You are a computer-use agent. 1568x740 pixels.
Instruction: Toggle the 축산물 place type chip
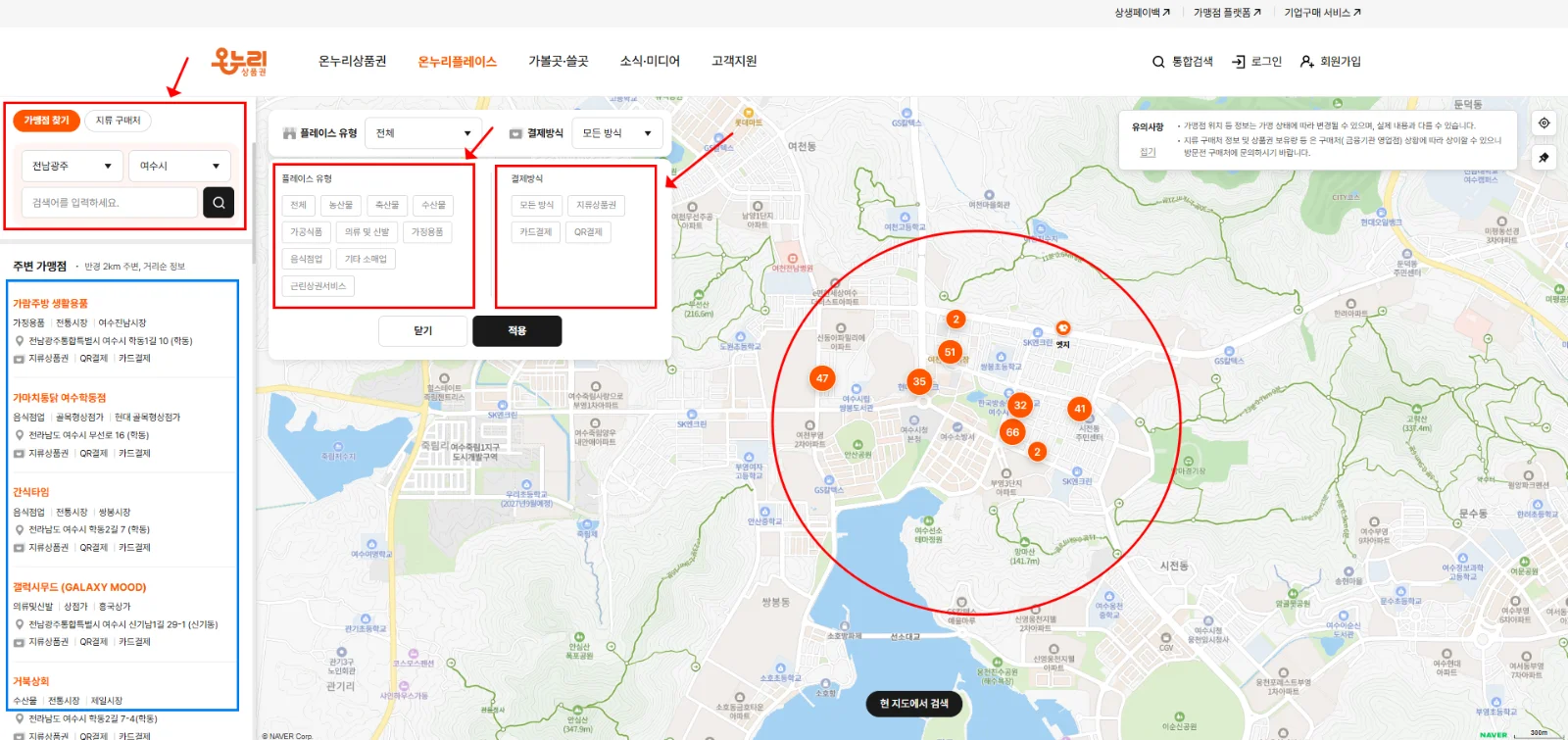(x=387, y=205)
